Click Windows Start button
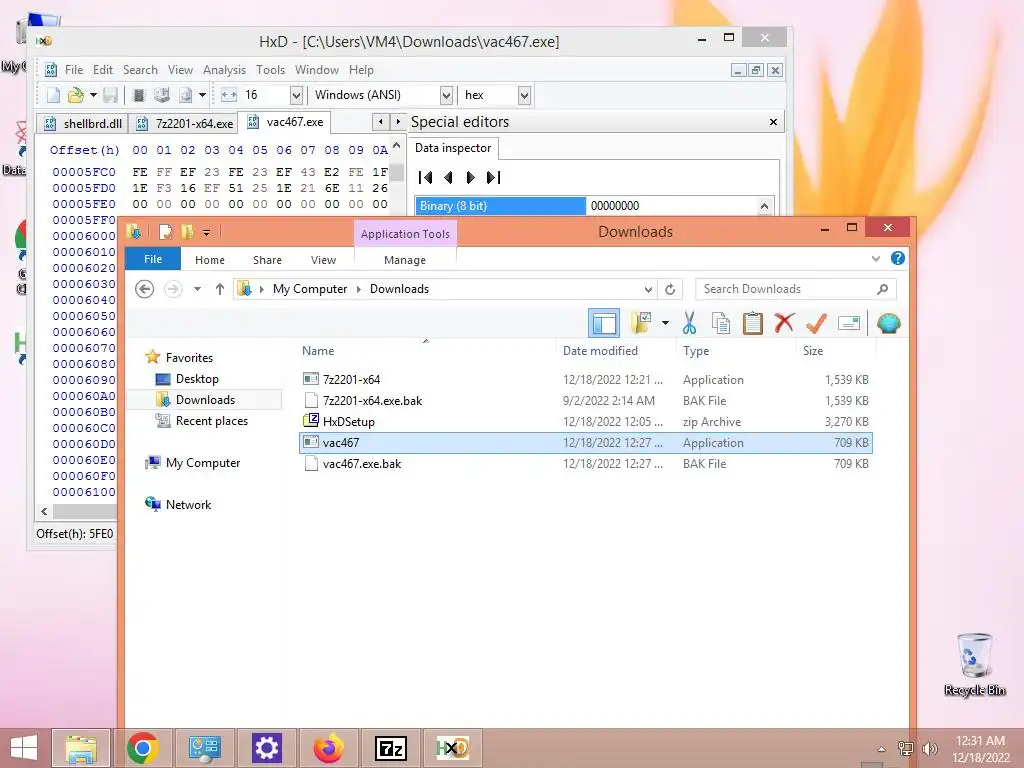This screenshot has height=768, width=1024. (24, 748)
